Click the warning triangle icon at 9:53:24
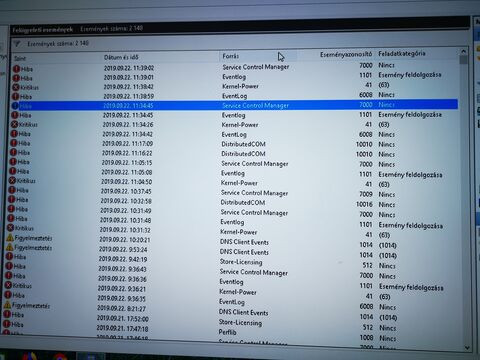Screen dimensions: 480x360 tap(10, 247)
